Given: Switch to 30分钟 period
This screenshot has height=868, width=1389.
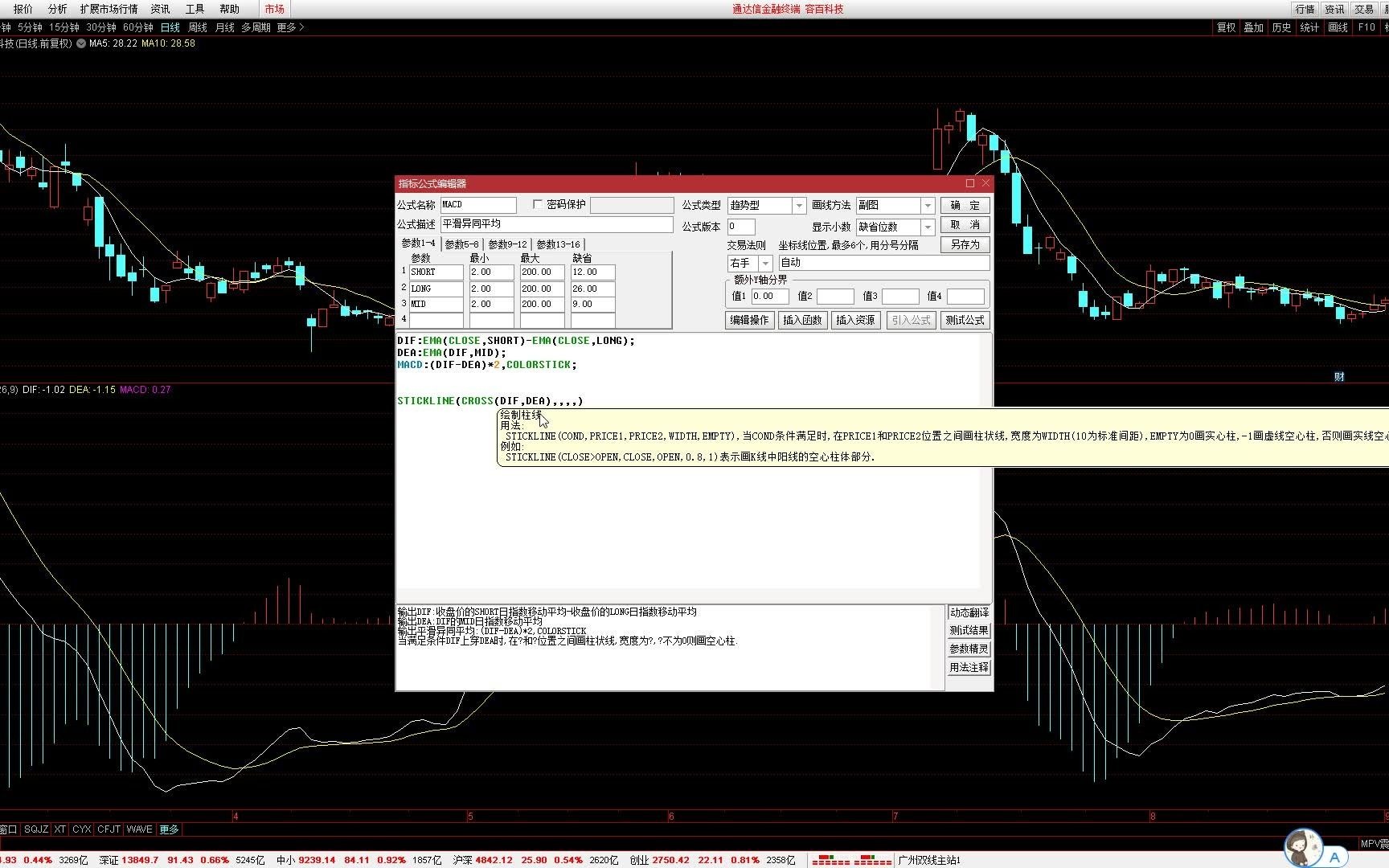Looking at the screenshot, I should pyautogui.click(x=101, y=27).
